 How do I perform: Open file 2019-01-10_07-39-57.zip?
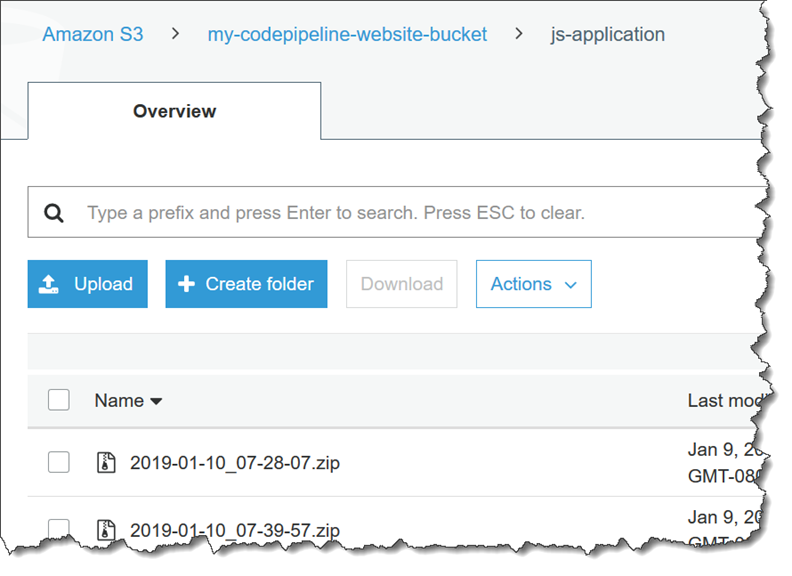click(x=235, y=529)
